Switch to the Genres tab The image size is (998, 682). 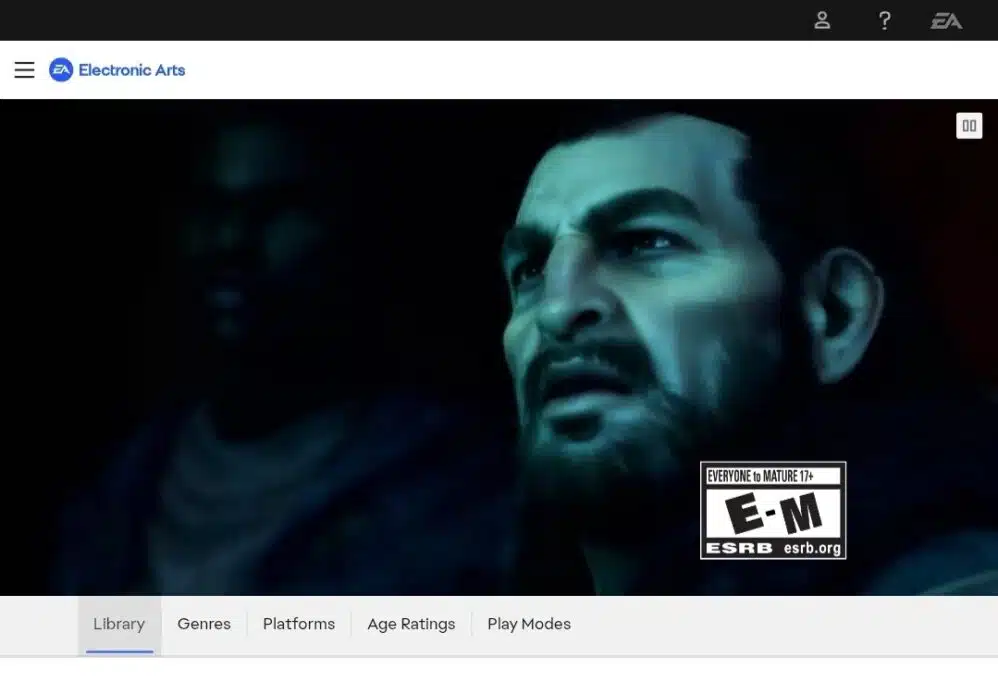tap(204, 624)
